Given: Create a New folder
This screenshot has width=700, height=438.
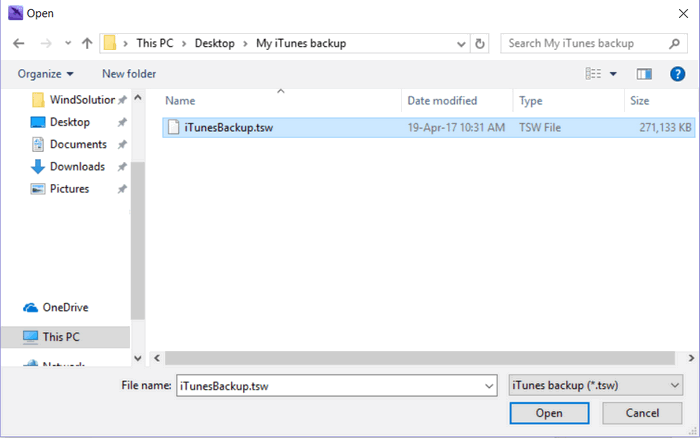Looking at the screenshot, I should pos(129,74).
